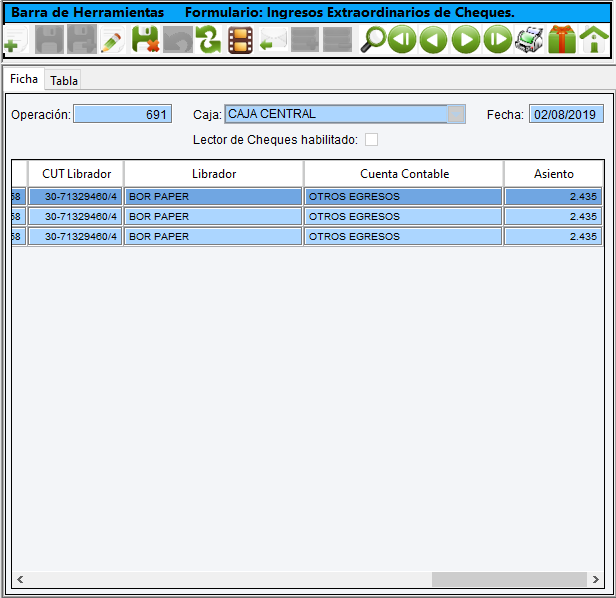Screen dimensions: 616x598
Task: Click the greyed-out add row icon
Action: (305, 40)
